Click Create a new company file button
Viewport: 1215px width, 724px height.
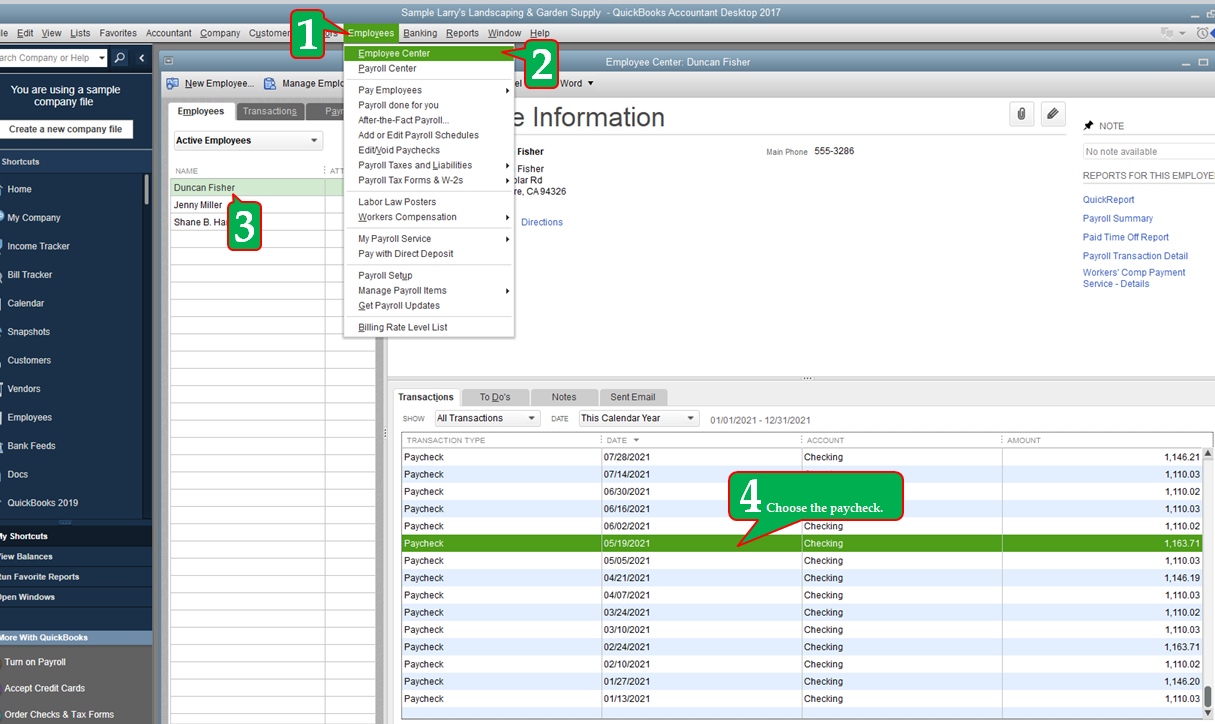point(66,129)
